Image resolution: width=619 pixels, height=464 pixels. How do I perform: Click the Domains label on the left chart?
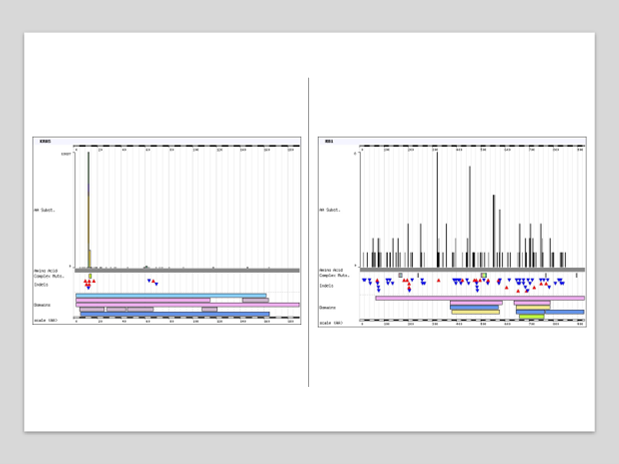pos(43,305)
